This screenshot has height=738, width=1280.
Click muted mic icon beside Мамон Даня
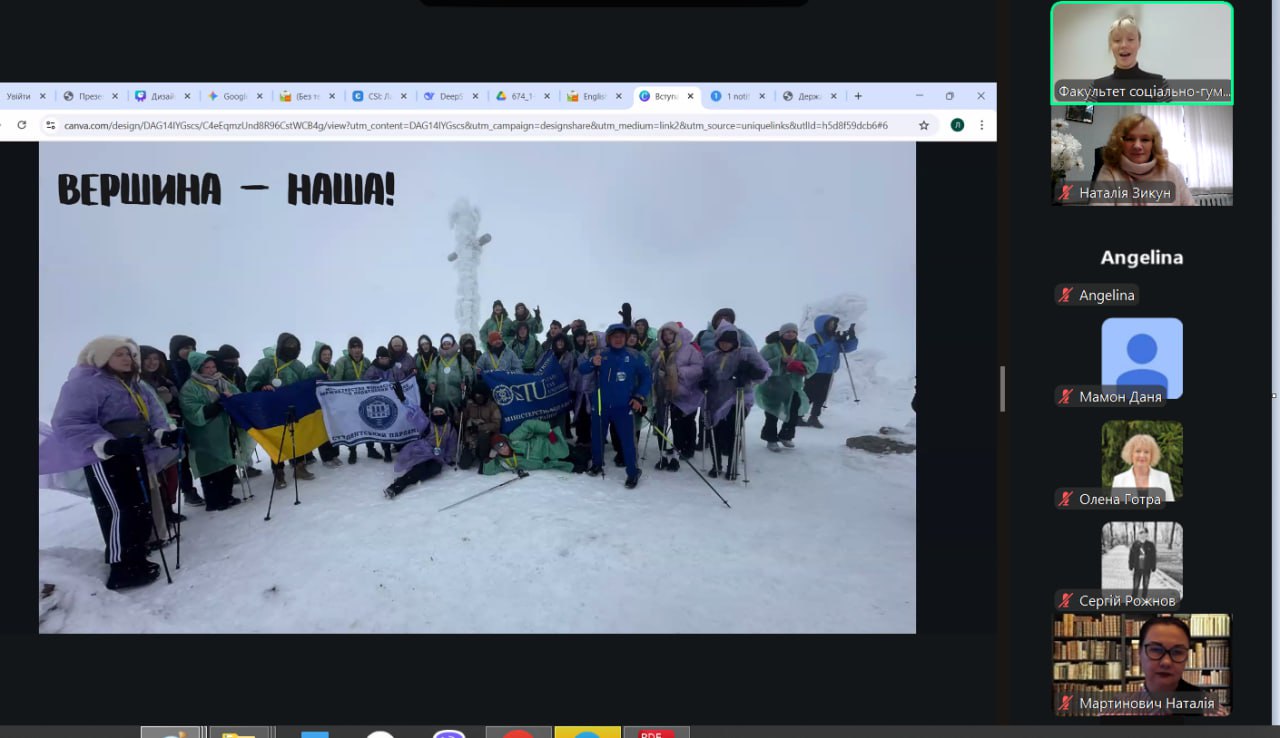pyautogui.click(x=1067, y=397)
